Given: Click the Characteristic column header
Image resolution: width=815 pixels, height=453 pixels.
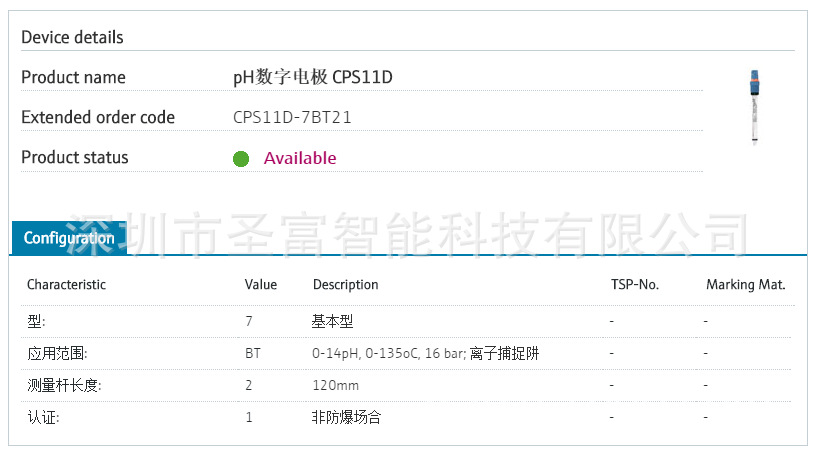Looking at the screenshot, I should 66,285.
